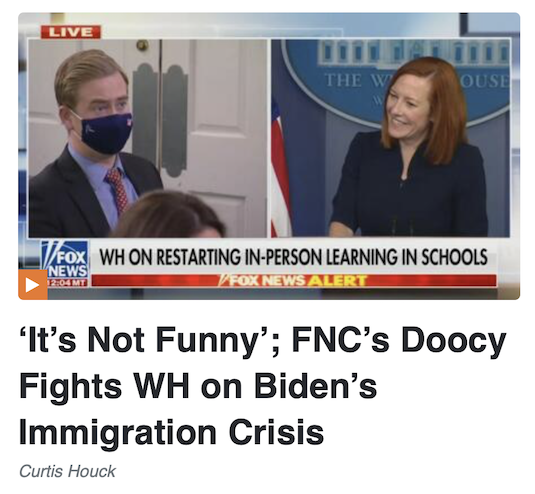Screen dimensions: 535x494
Task: Click the White House building illustration
Action: tap(414, 52)
